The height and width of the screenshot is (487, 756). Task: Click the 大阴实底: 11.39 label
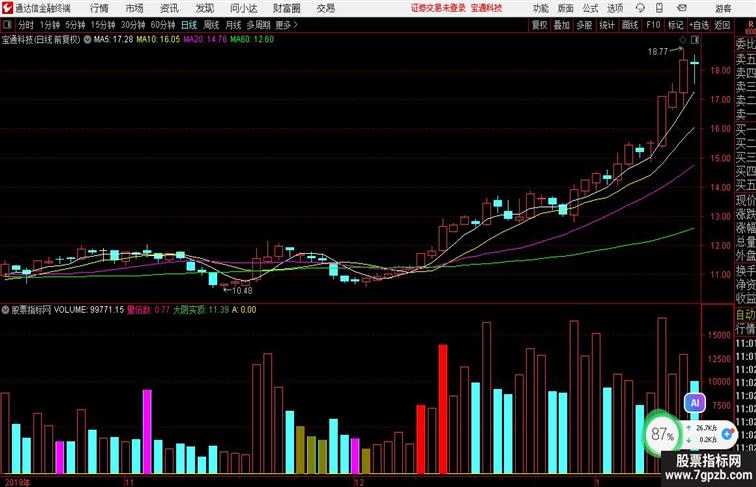click(201, 310)
